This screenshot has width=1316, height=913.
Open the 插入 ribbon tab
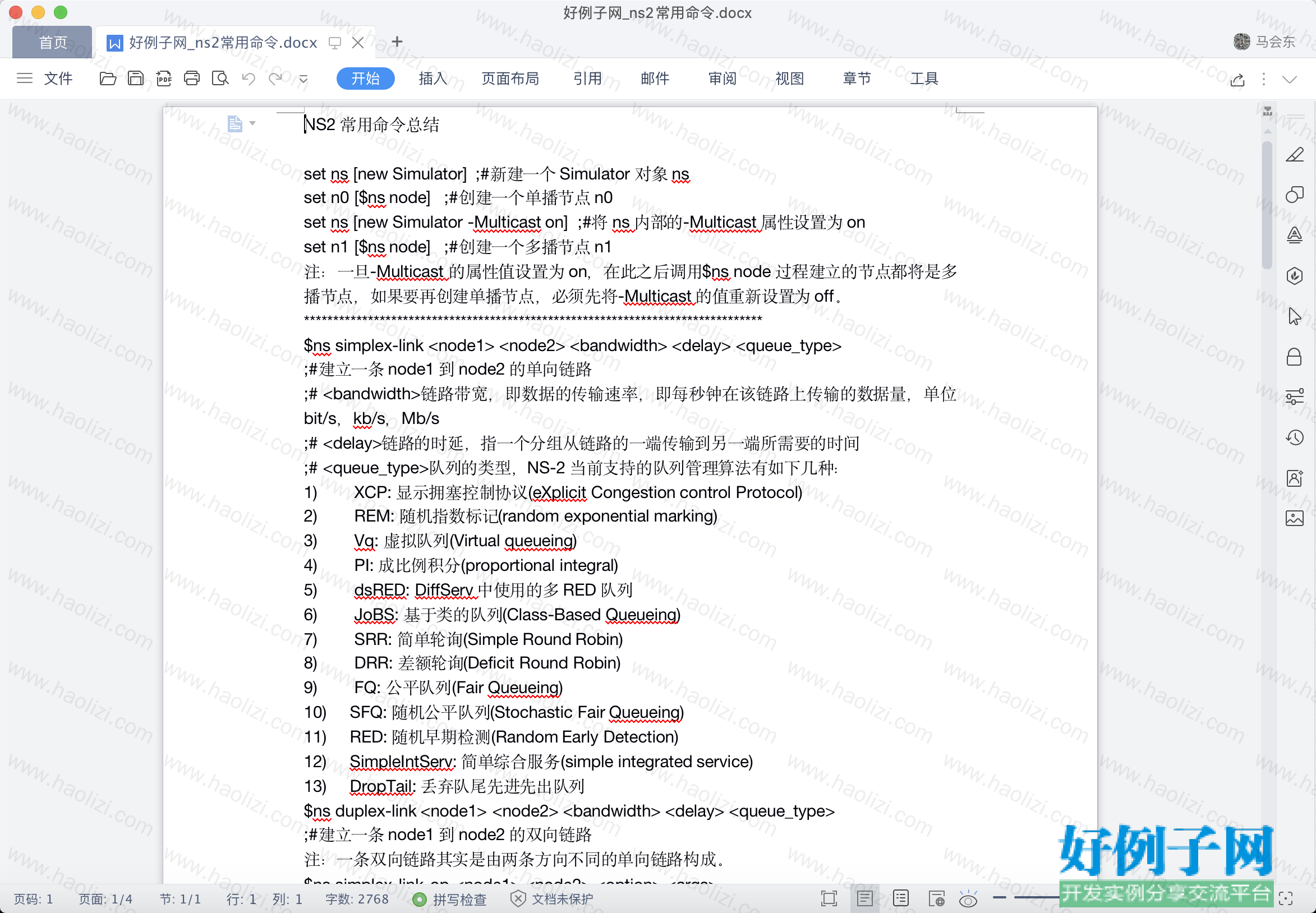[432, 79]
